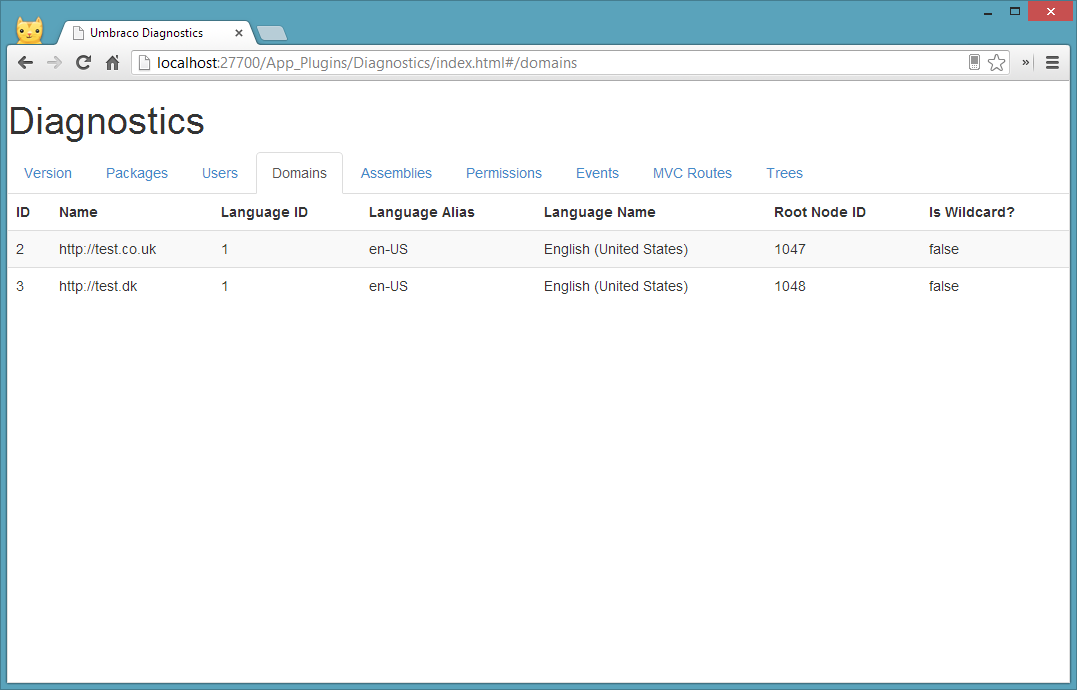Select the http://test.co.uk domain name cell
This screenshot has height=690, width=1077.
point(108,249)
